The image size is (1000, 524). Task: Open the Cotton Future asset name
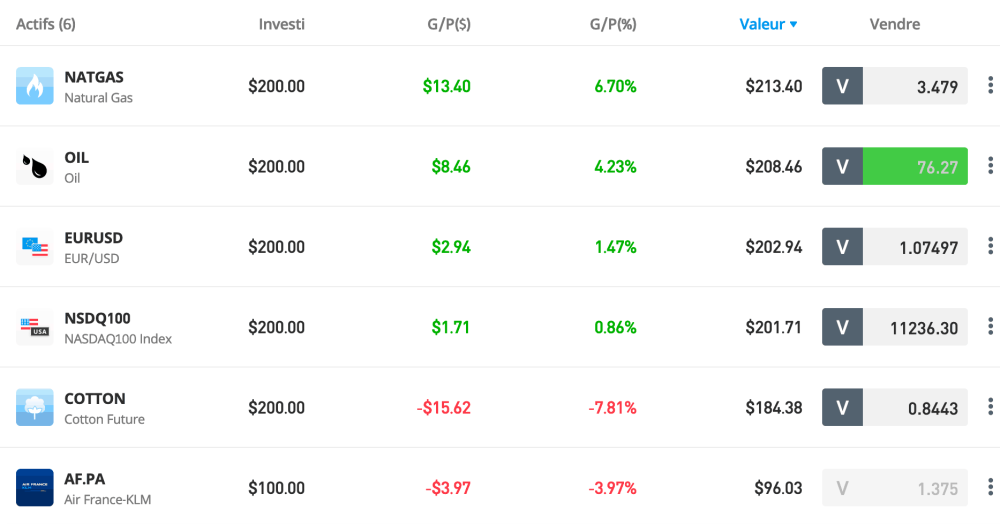104,419
